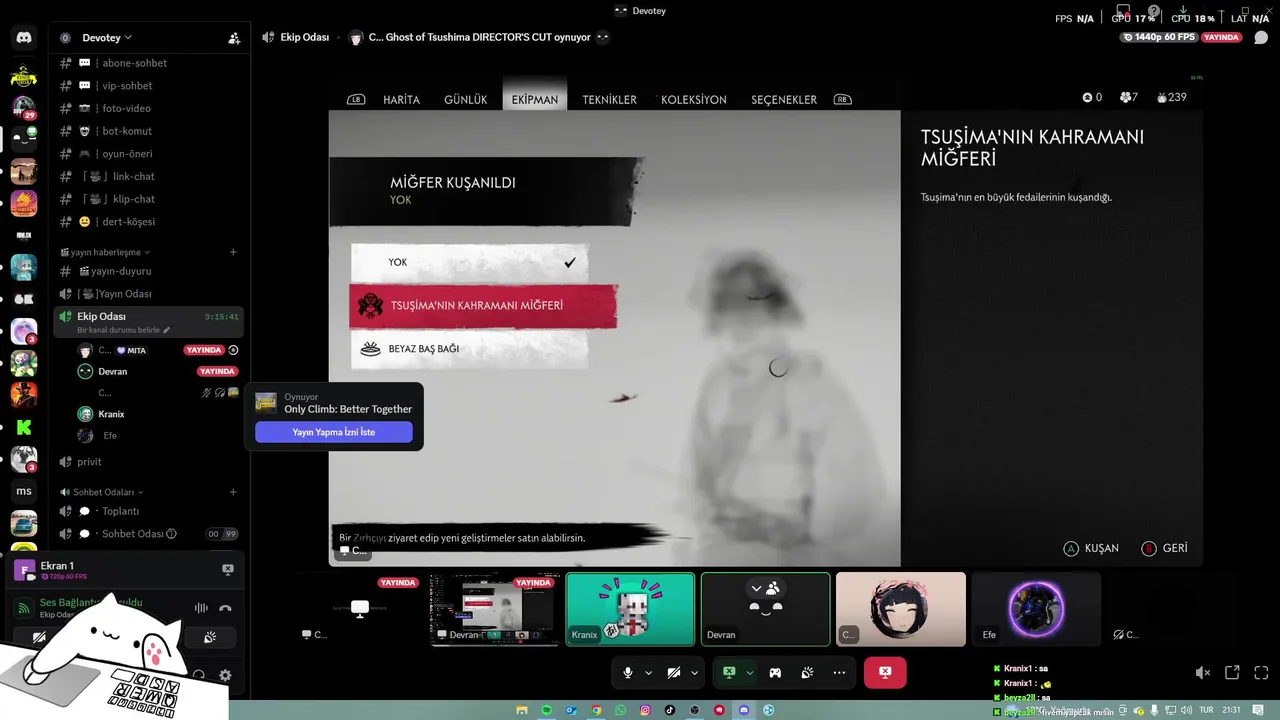Open the KOLEKSİYON game menu tab
Viewport: 1280px width, 720px height.
click(694, 100)
